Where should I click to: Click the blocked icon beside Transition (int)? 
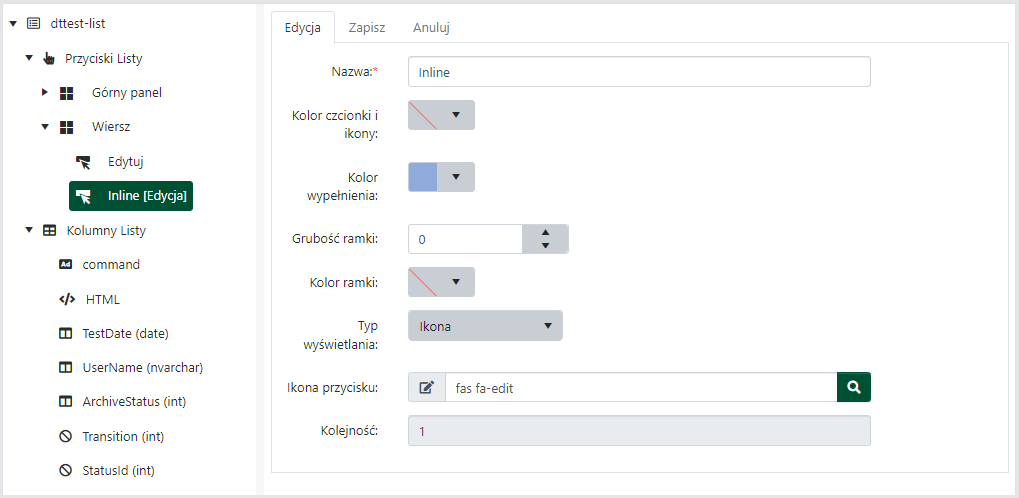coord(67,436)
